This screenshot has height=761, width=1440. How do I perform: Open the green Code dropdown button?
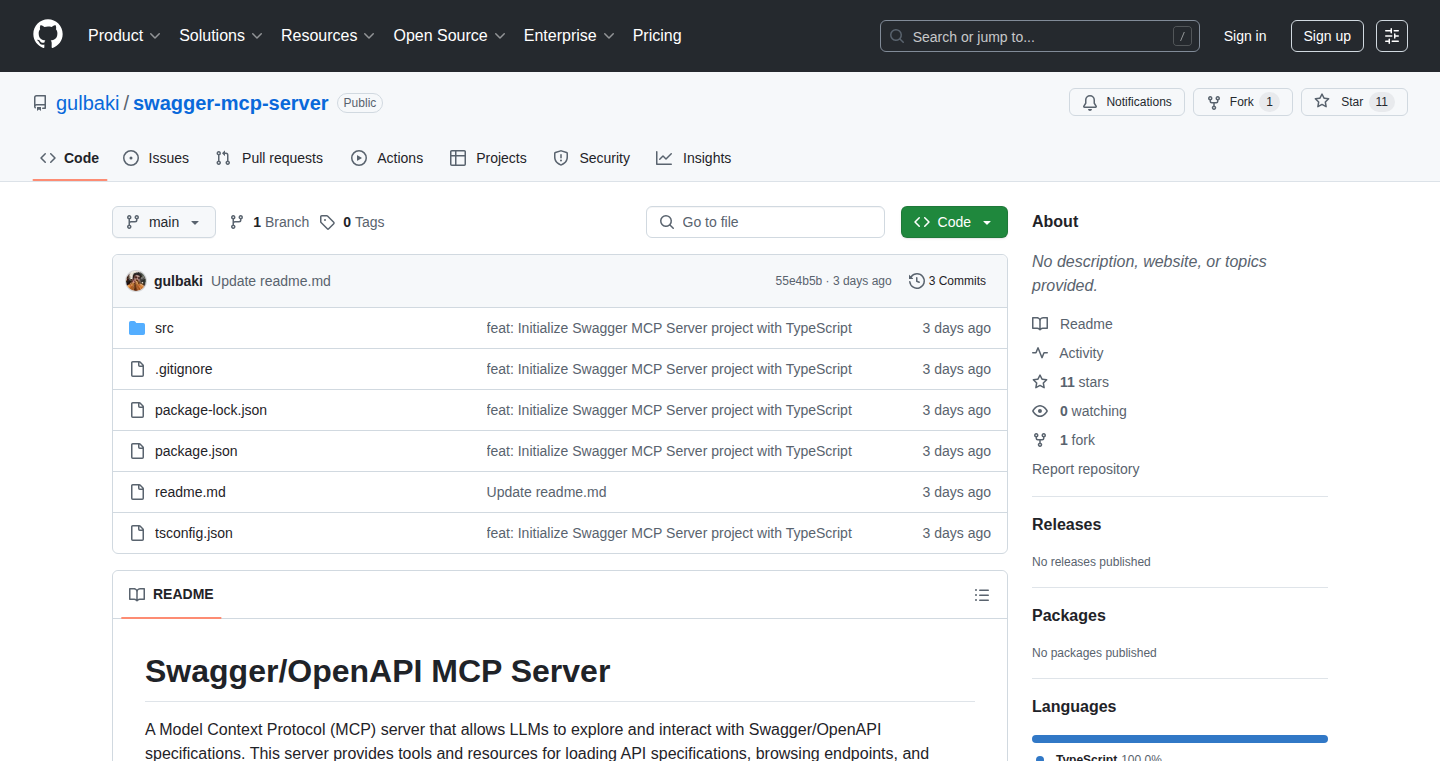954,222
